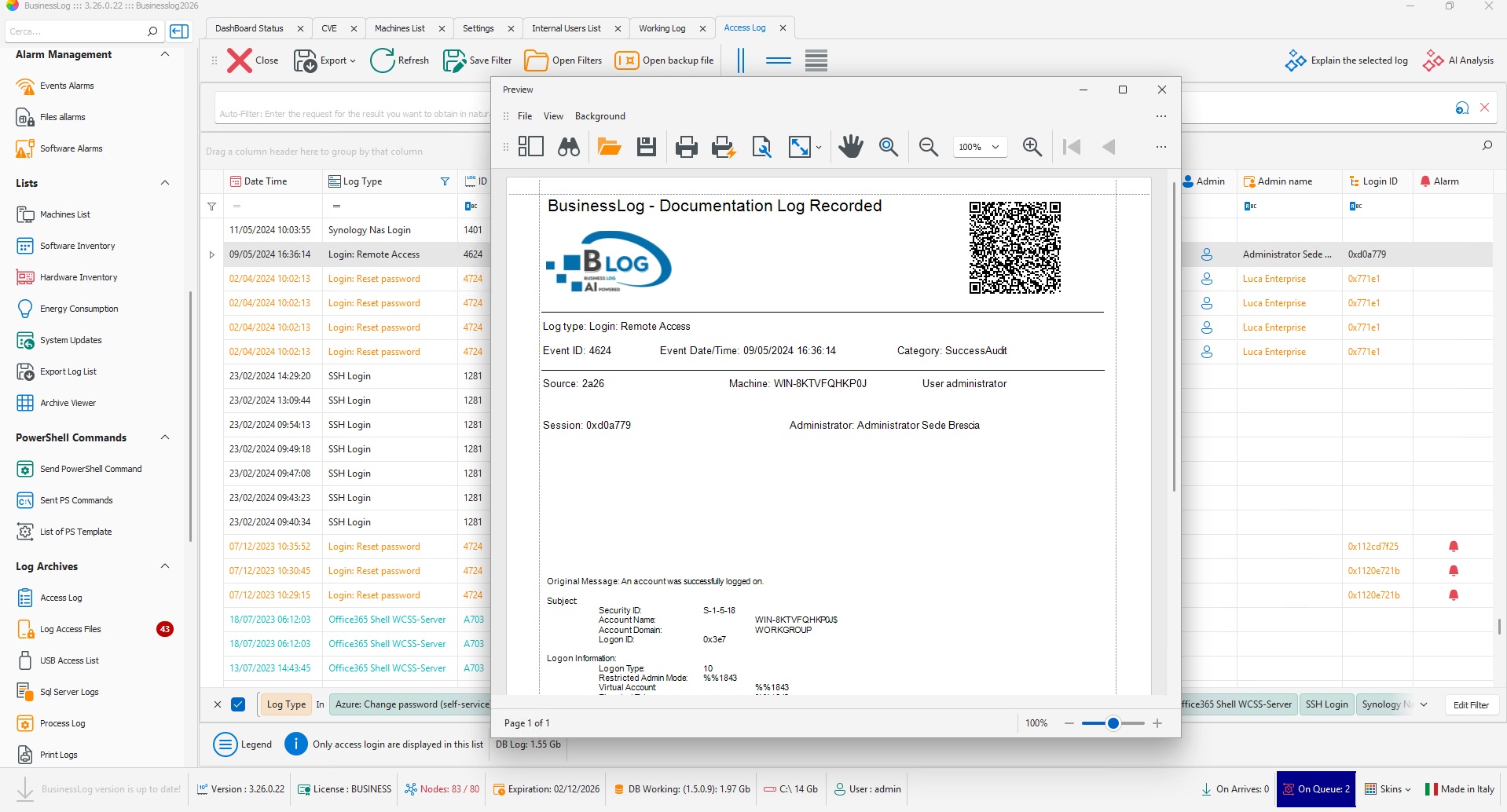
Task: Collapse the Alarm Management section
Action: [165, 54]
